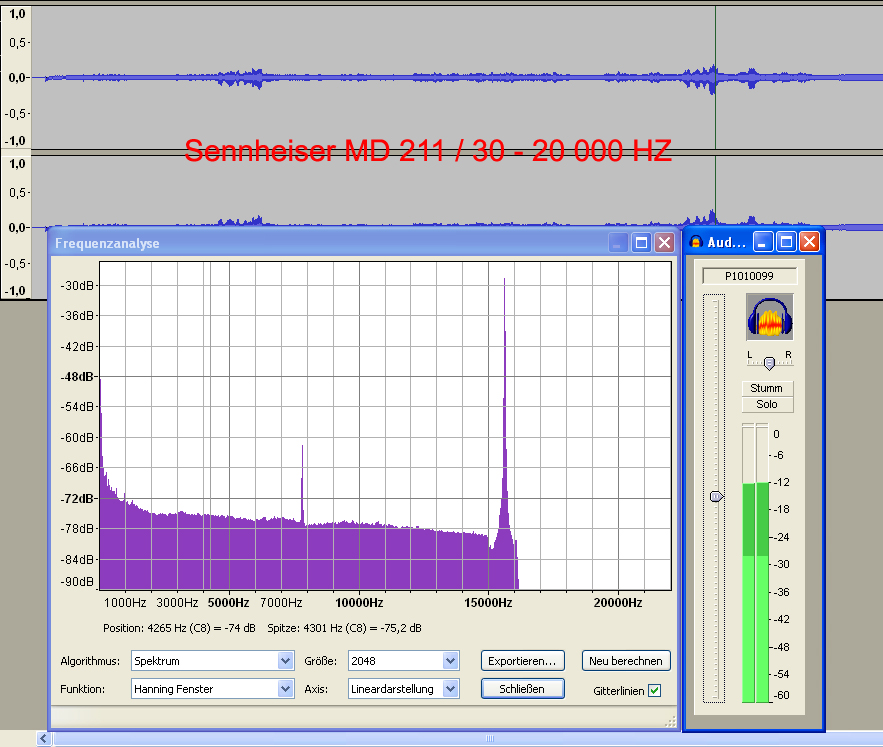Solo the P1010099 track
Viewport: 883px width, 747px height.
point(768,404)
